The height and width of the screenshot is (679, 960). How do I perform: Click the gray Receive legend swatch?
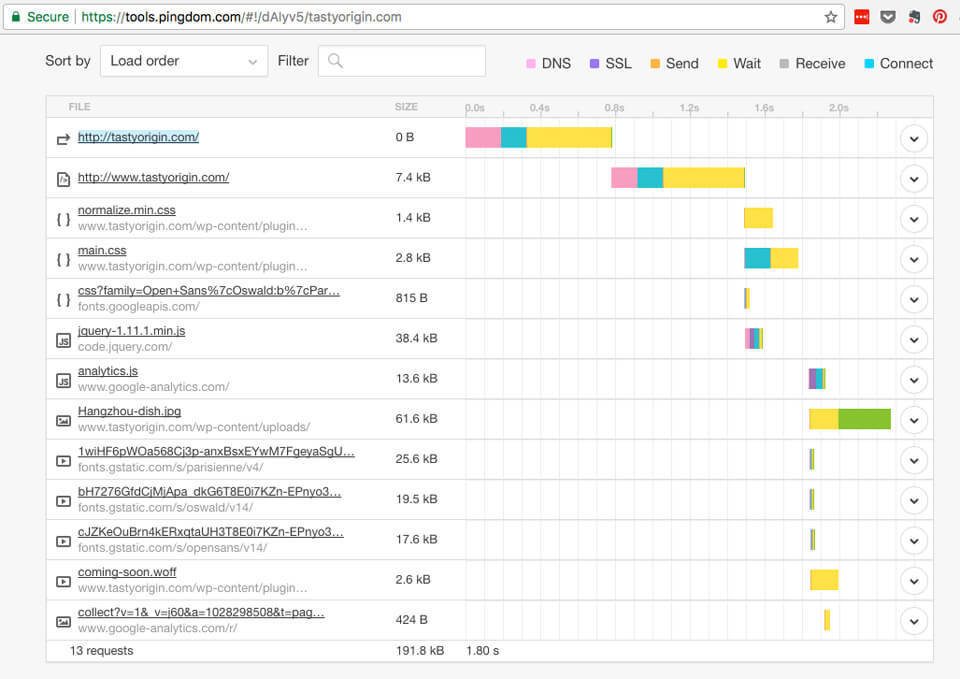[x=784, y=64]
